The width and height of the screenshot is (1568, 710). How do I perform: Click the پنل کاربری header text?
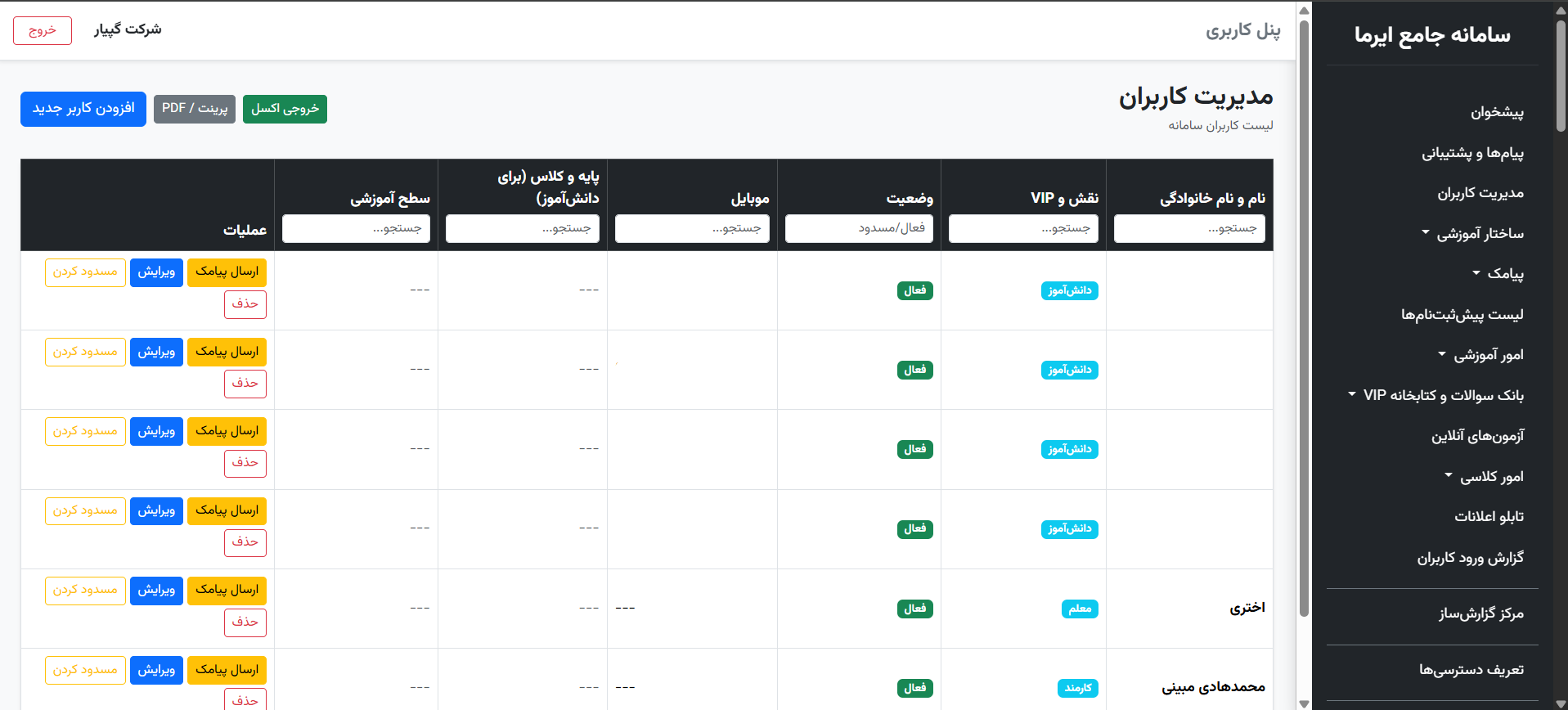click(1242, 30)
